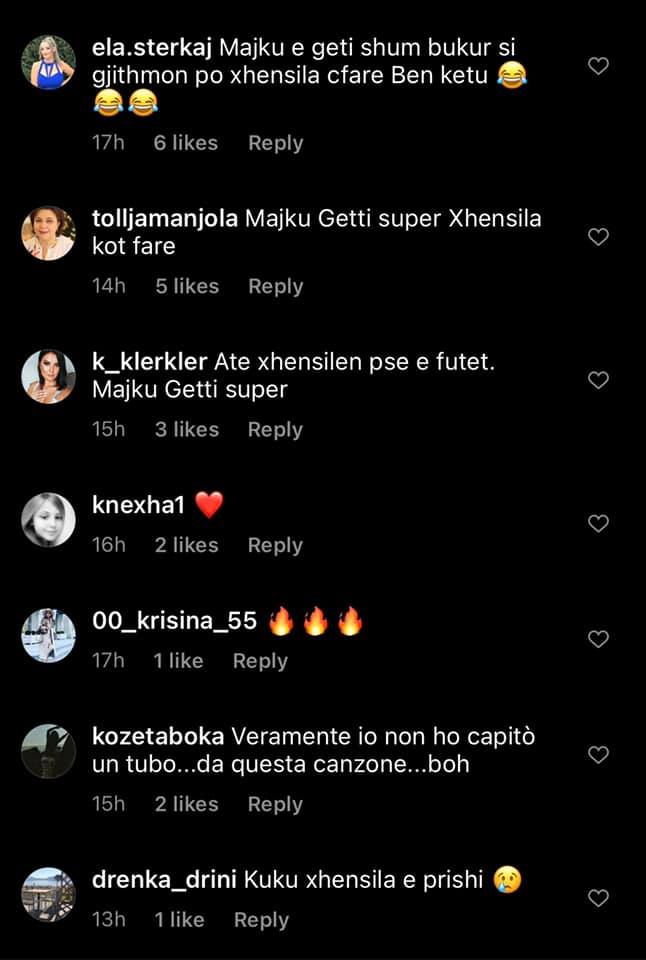View the 6 likes on ela.sterkaj's comment
This screenshot has height=960, width=646.
point(185,143)
